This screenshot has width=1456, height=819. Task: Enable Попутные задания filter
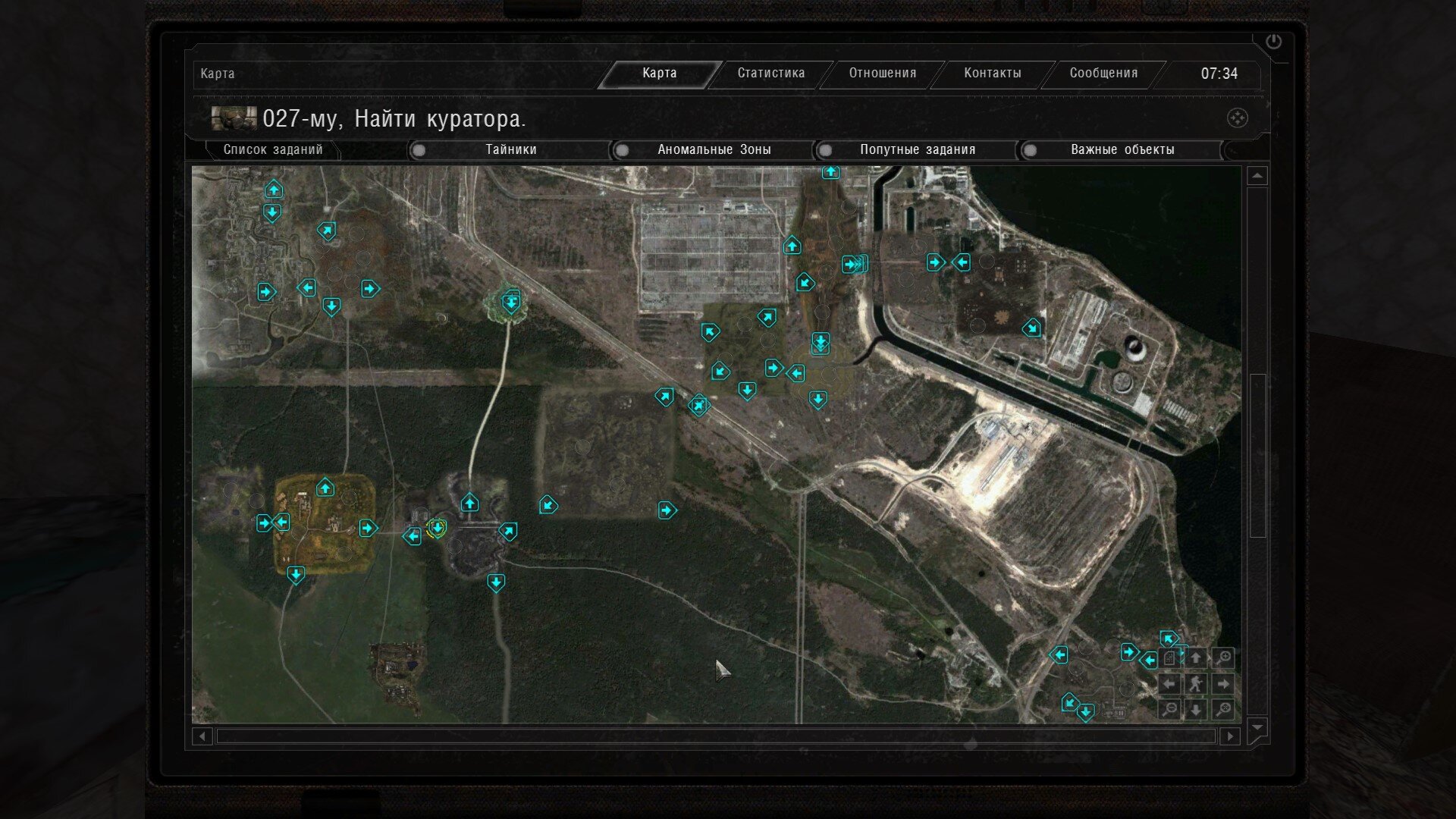point(917,150)
